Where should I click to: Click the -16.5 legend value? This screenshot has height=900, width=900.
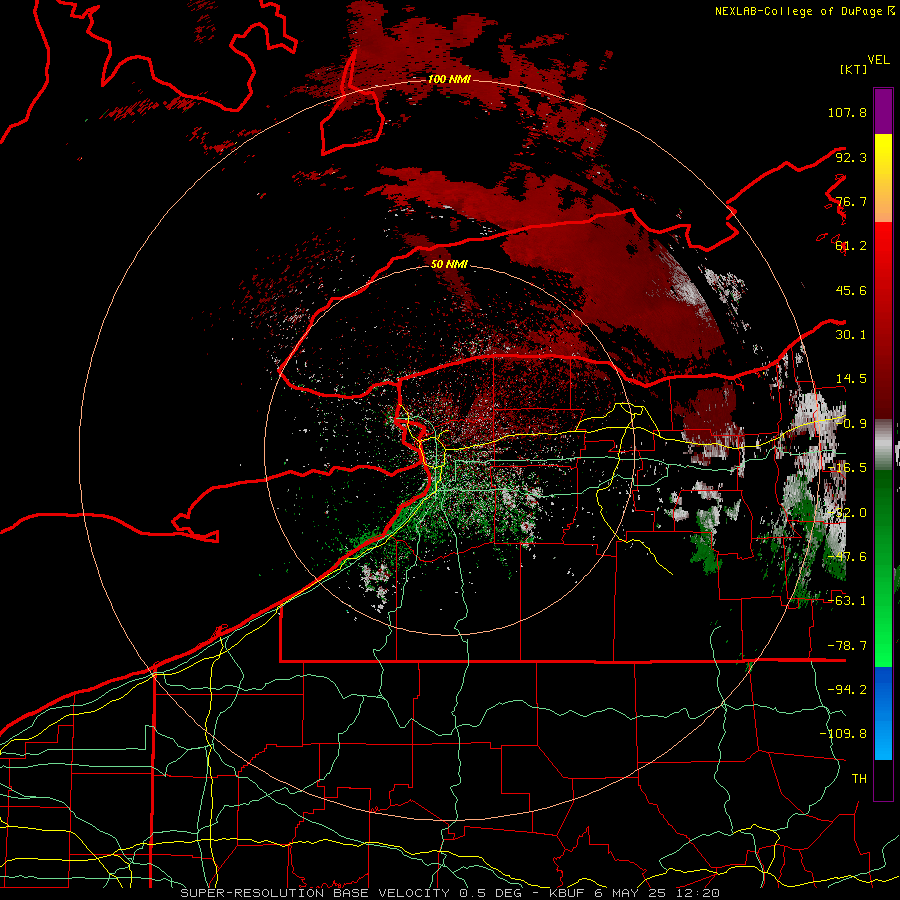[847, 468]
